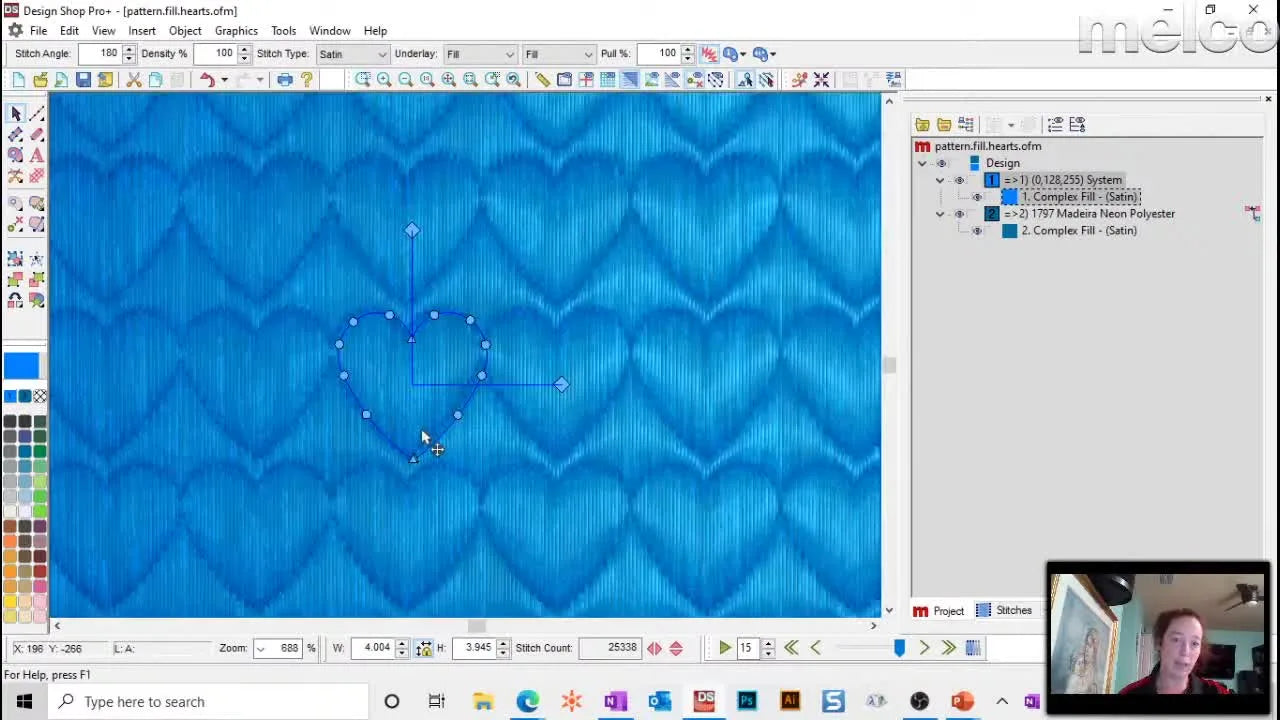Collapse the Design tree node
The image size is (1280, 720).
pyautogui.click(x=922, y=163)
